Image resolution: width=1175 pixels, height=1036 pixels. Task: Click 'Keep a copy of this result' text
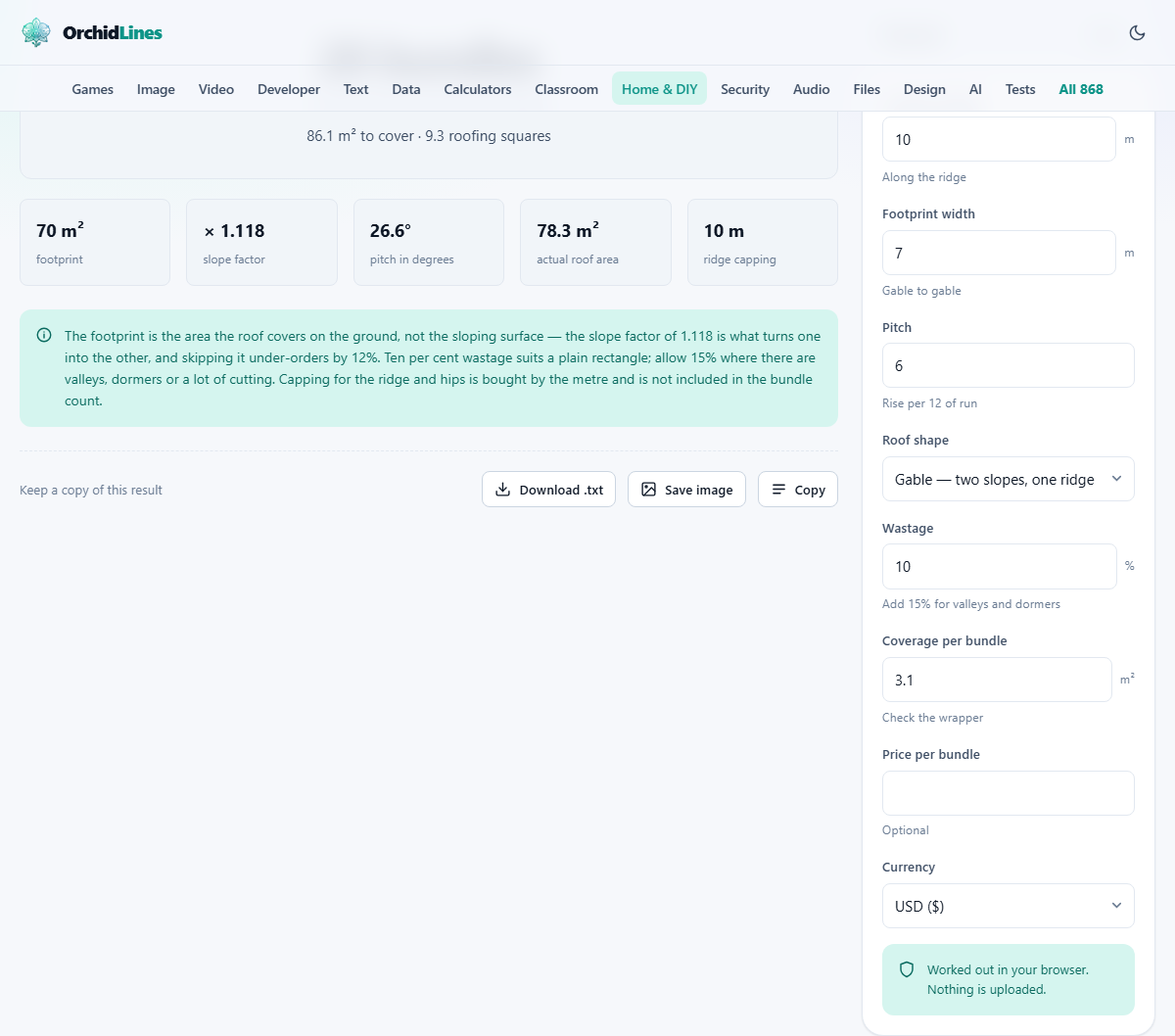(x=91, y=490)
